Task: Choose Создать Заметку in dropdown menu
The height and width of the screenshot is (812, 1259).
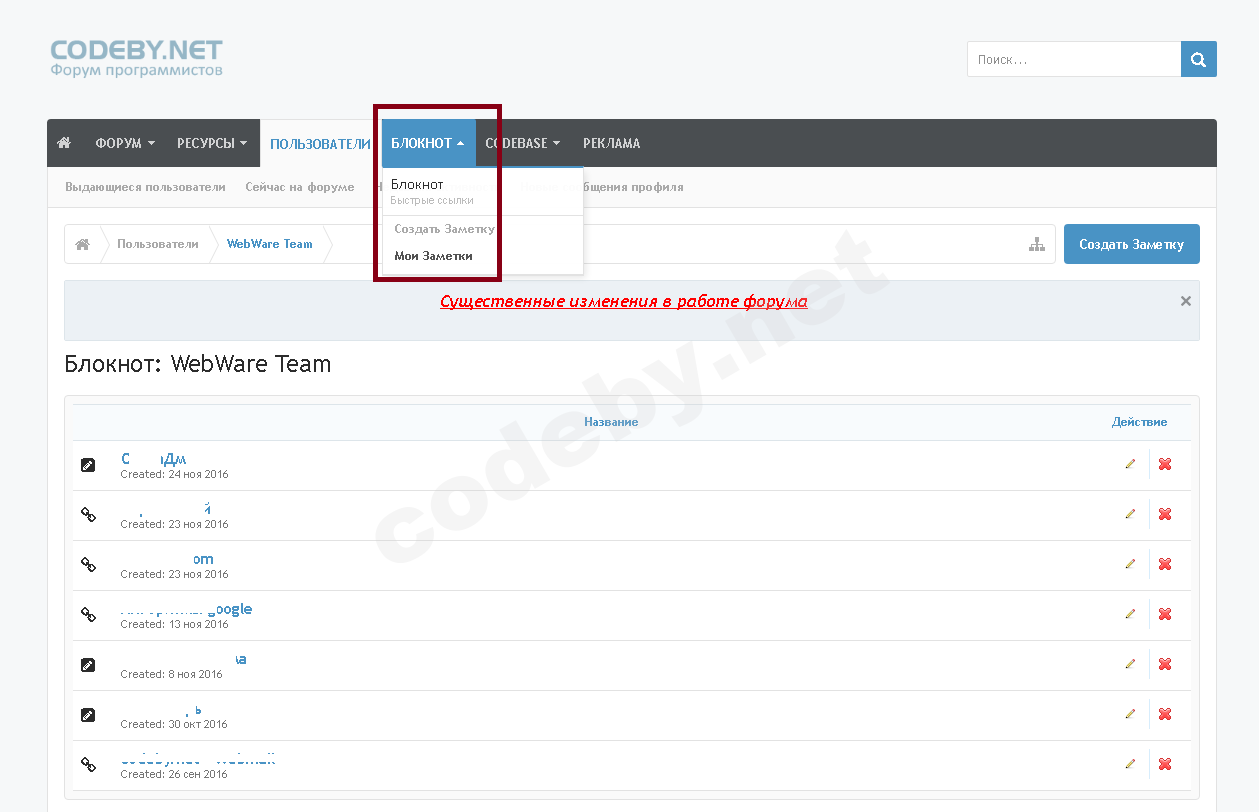Action: coord(444,229)
